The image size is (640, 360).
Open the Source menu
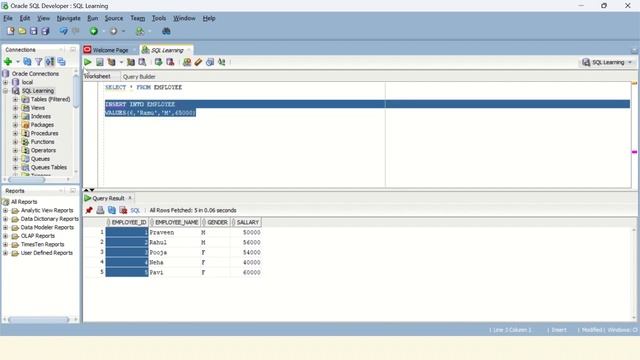pos(113,18)
